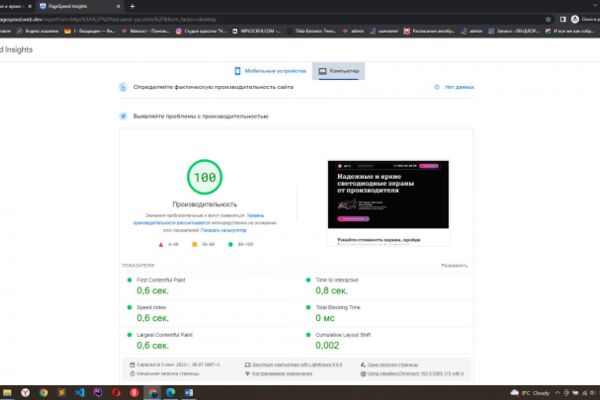Click the green dot beside Total Blocking Time

click(308, 307)
